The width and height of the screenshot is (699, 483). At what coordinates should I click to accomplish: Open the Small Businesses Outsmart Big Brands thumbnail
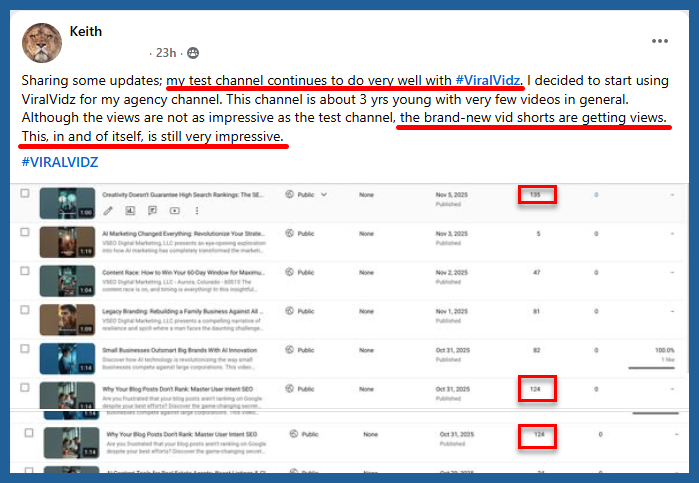[67, 358]
